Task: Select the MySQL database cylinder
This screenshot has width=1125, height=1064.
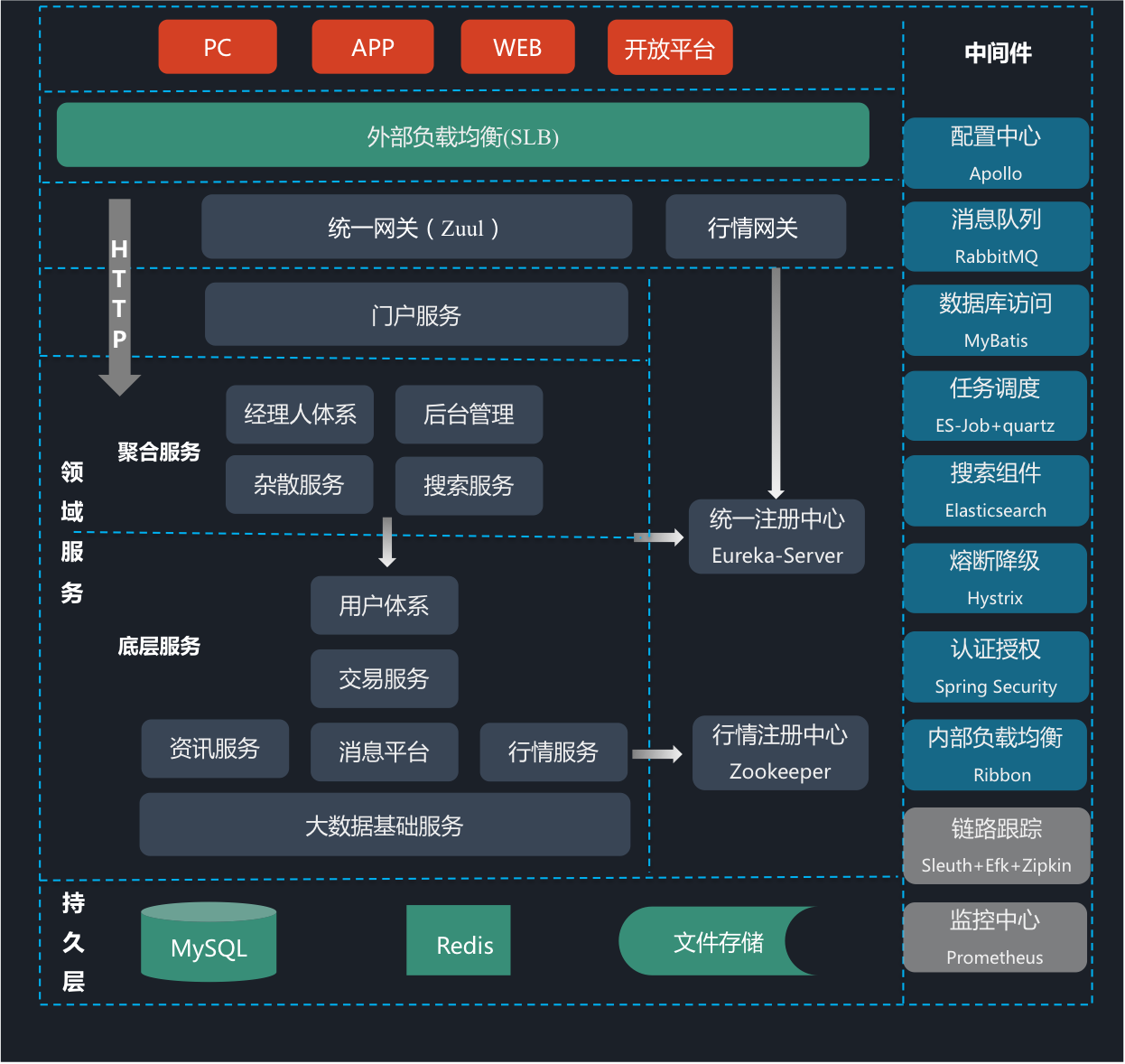Action: tap(209, 944)
